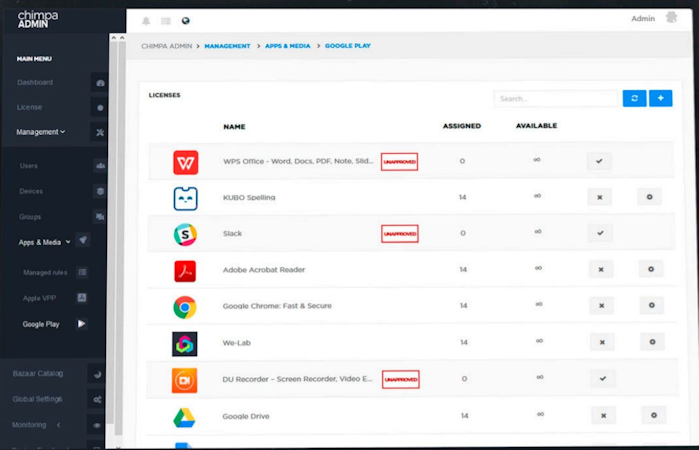
Task: Open the notifications bell icon
Action: [146, 21]
